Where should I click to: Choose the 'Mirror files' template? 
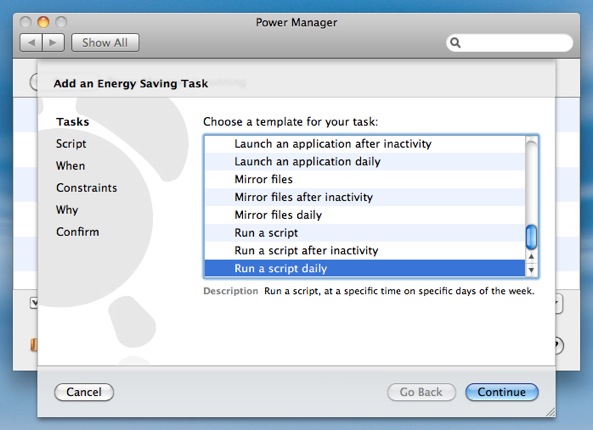[x=365, y=179]
